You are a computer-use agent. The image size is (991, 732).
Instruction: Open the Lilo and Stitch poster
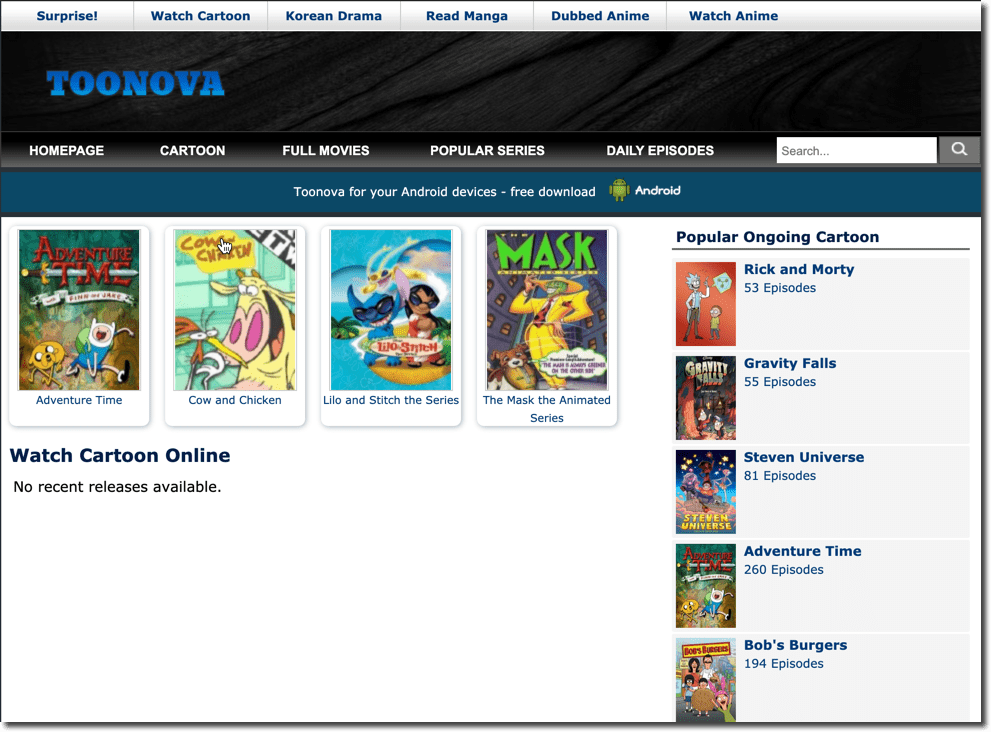(x=391, y=310)
